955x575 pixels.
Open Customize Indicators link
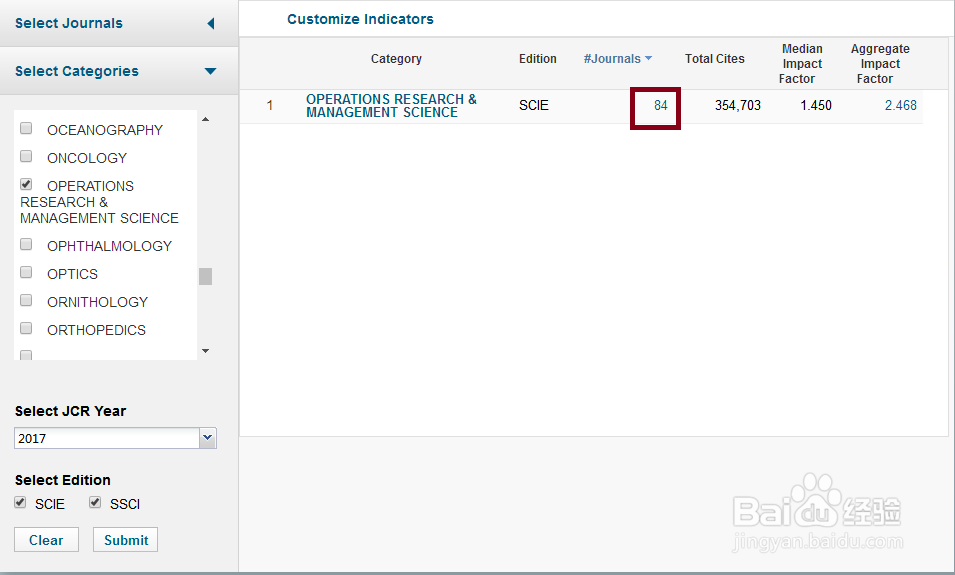coord(360,19)
